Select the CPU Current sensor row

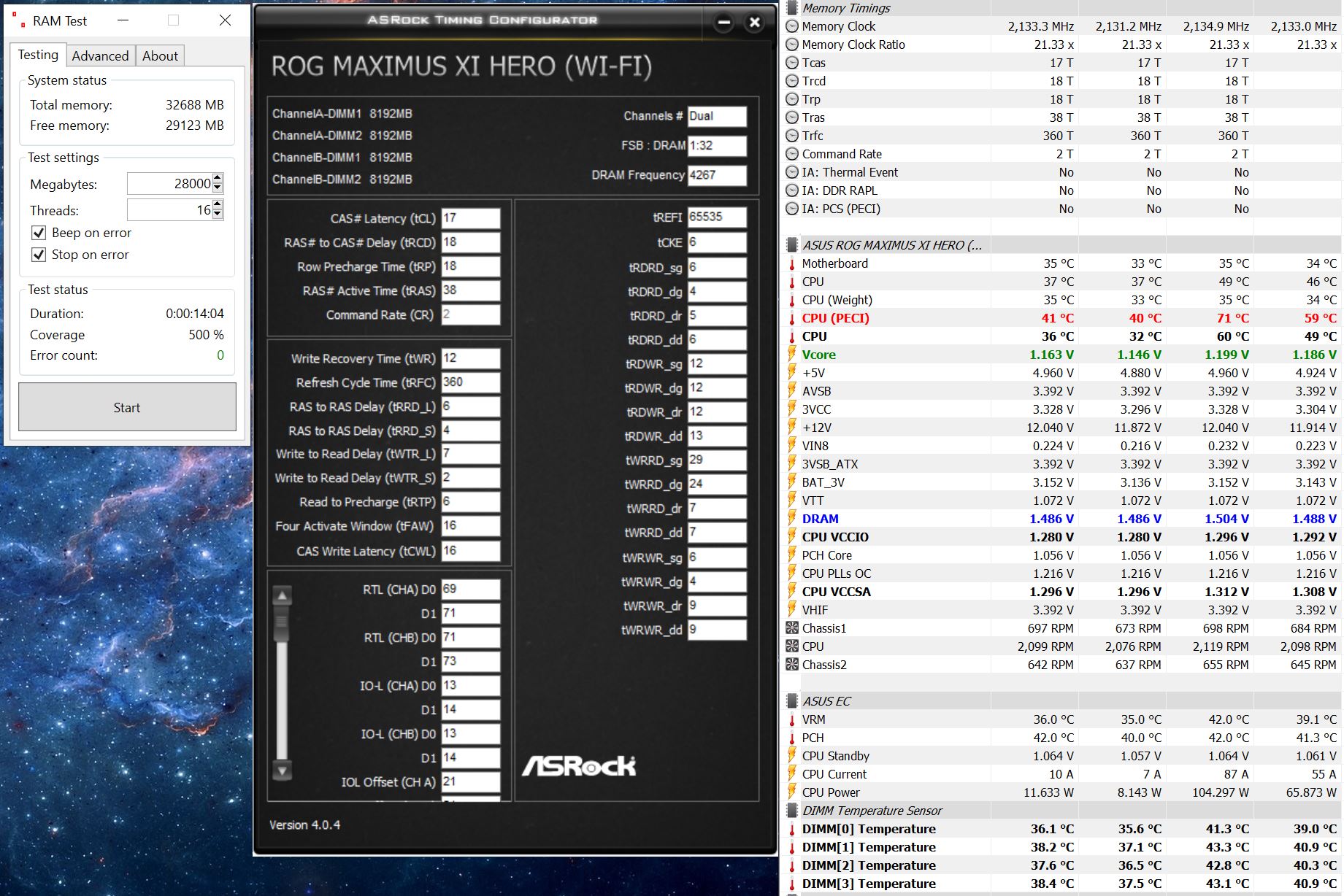(1062, 774)
